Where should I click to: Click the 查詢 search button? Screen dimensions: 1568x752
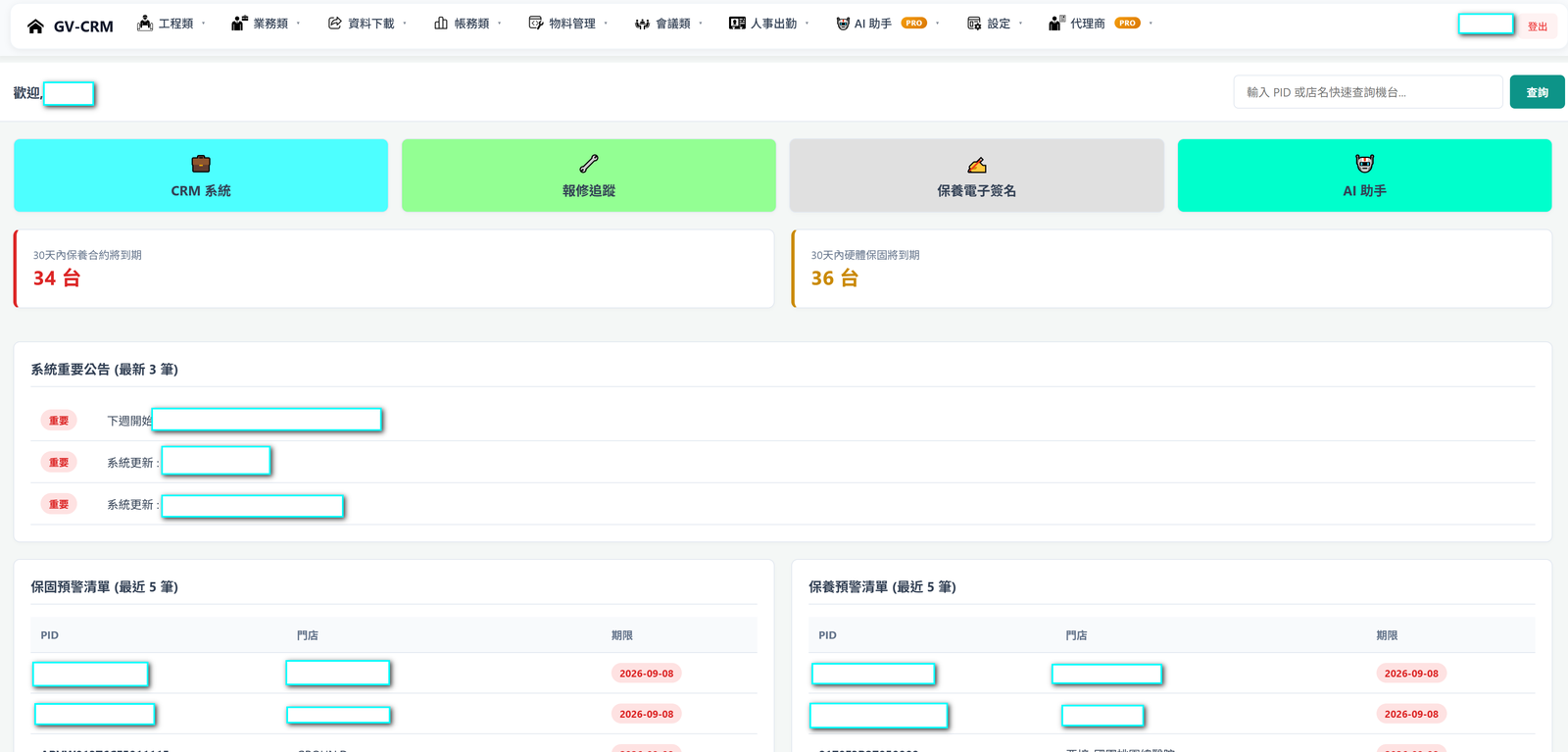tap(1537, 92)
